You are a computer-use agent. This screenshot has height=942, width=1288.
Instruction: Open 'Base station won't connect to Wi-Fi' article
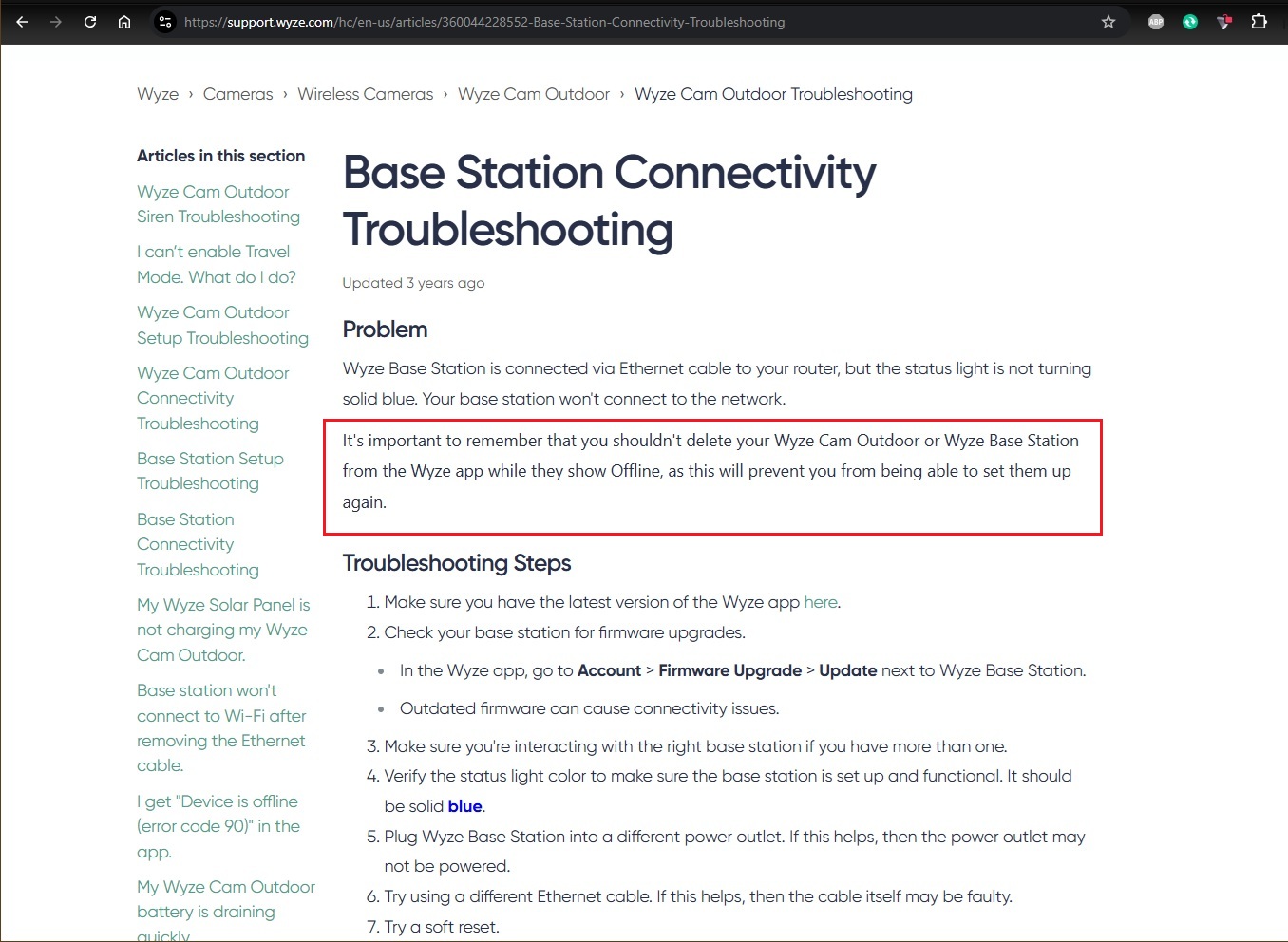221,727
